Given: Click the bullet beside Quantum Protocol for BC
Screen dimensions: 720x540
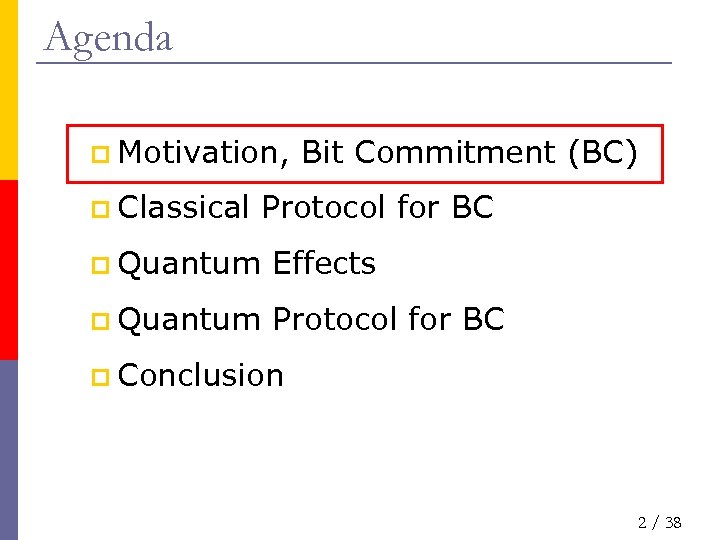Looking at the screenshot, I should pos(98,322).
